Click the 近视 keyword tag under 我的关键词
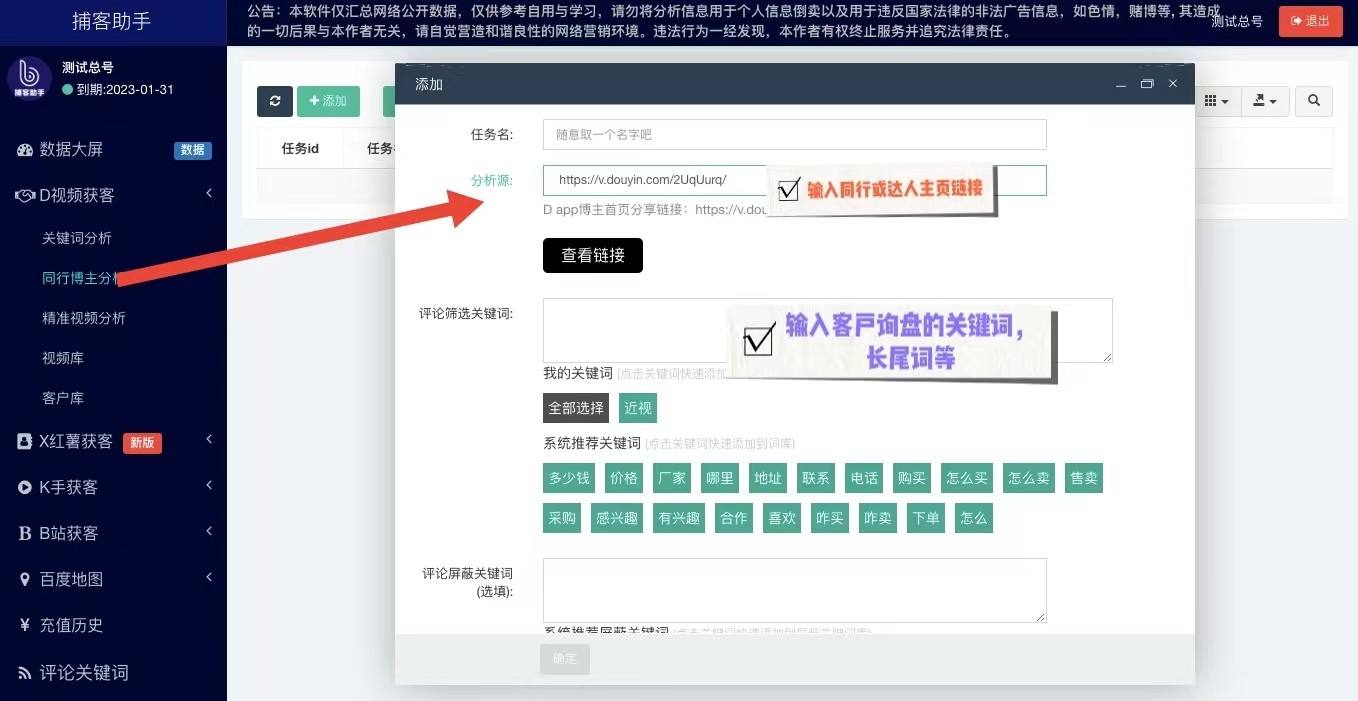1358x701 pixels. [x=638, y=408]
